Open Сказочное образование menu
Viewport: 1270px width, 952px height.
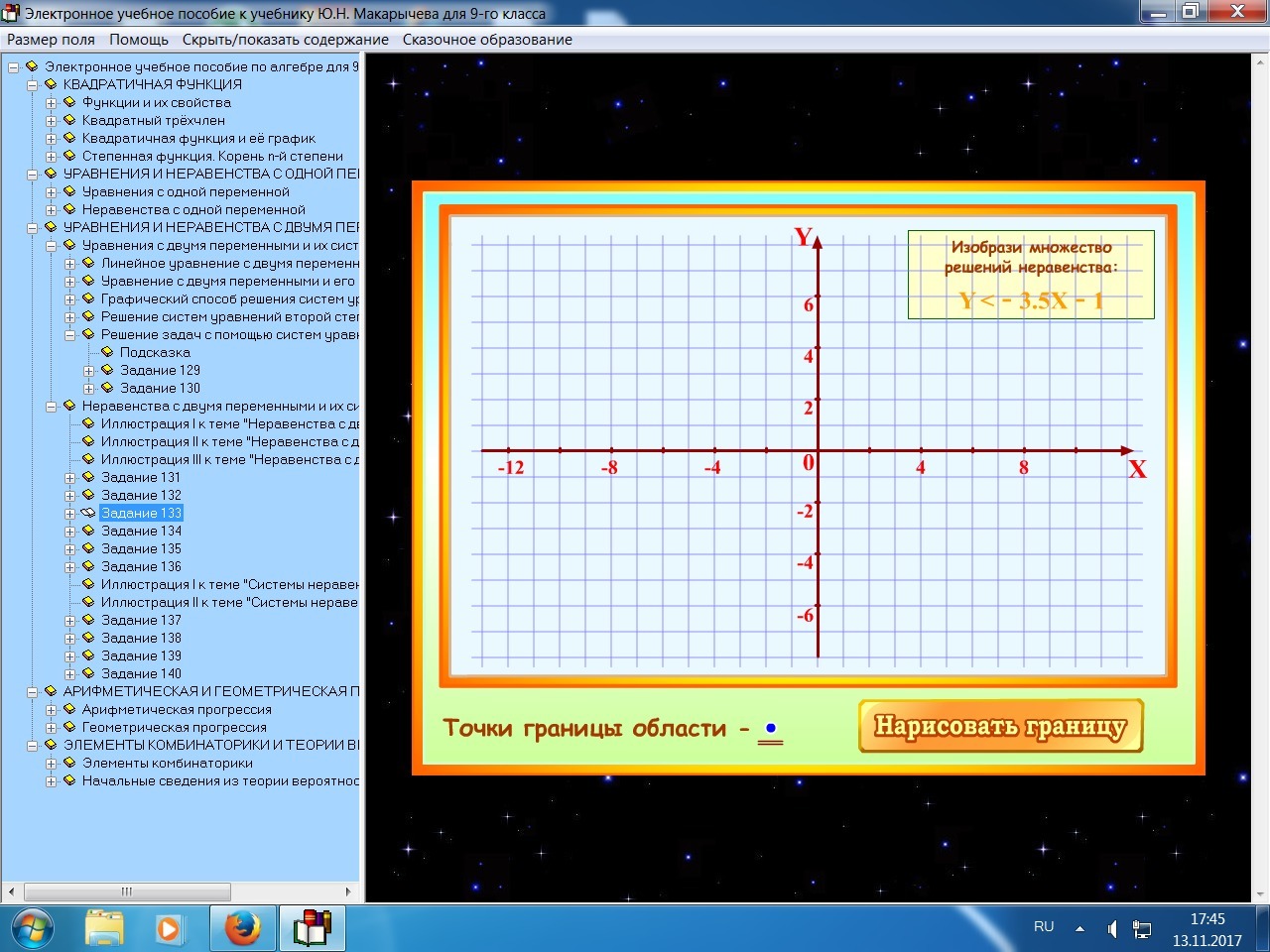(487, 40)
